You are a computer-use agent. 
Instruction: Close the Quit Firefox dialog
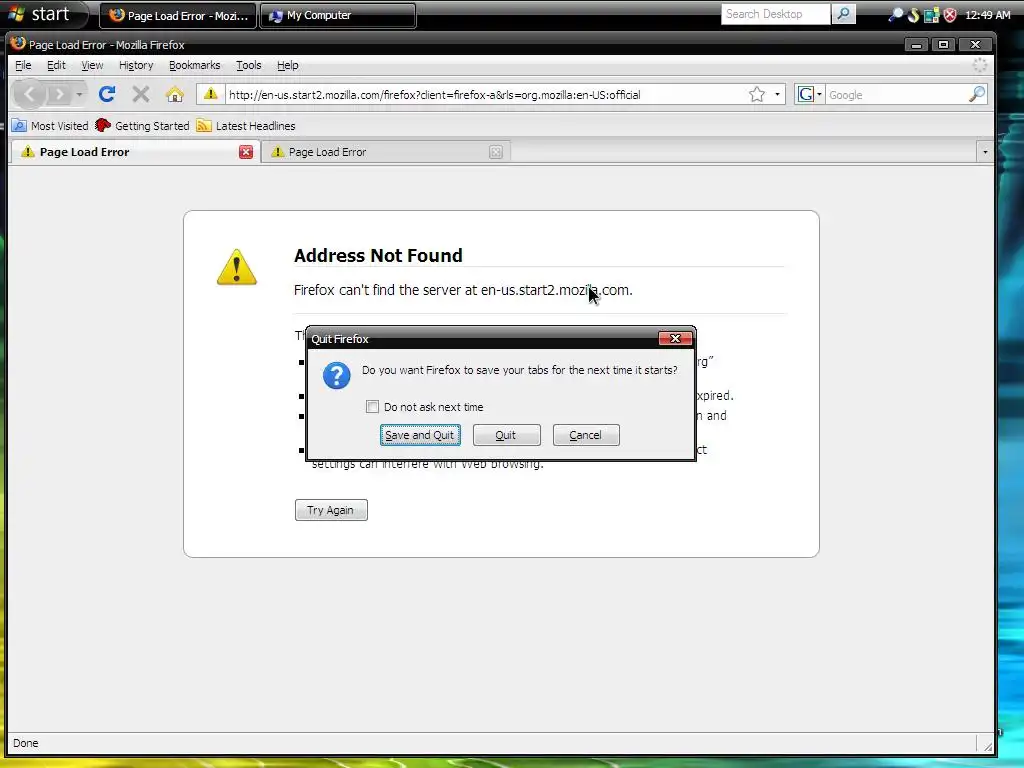click(x=675, y=338)
